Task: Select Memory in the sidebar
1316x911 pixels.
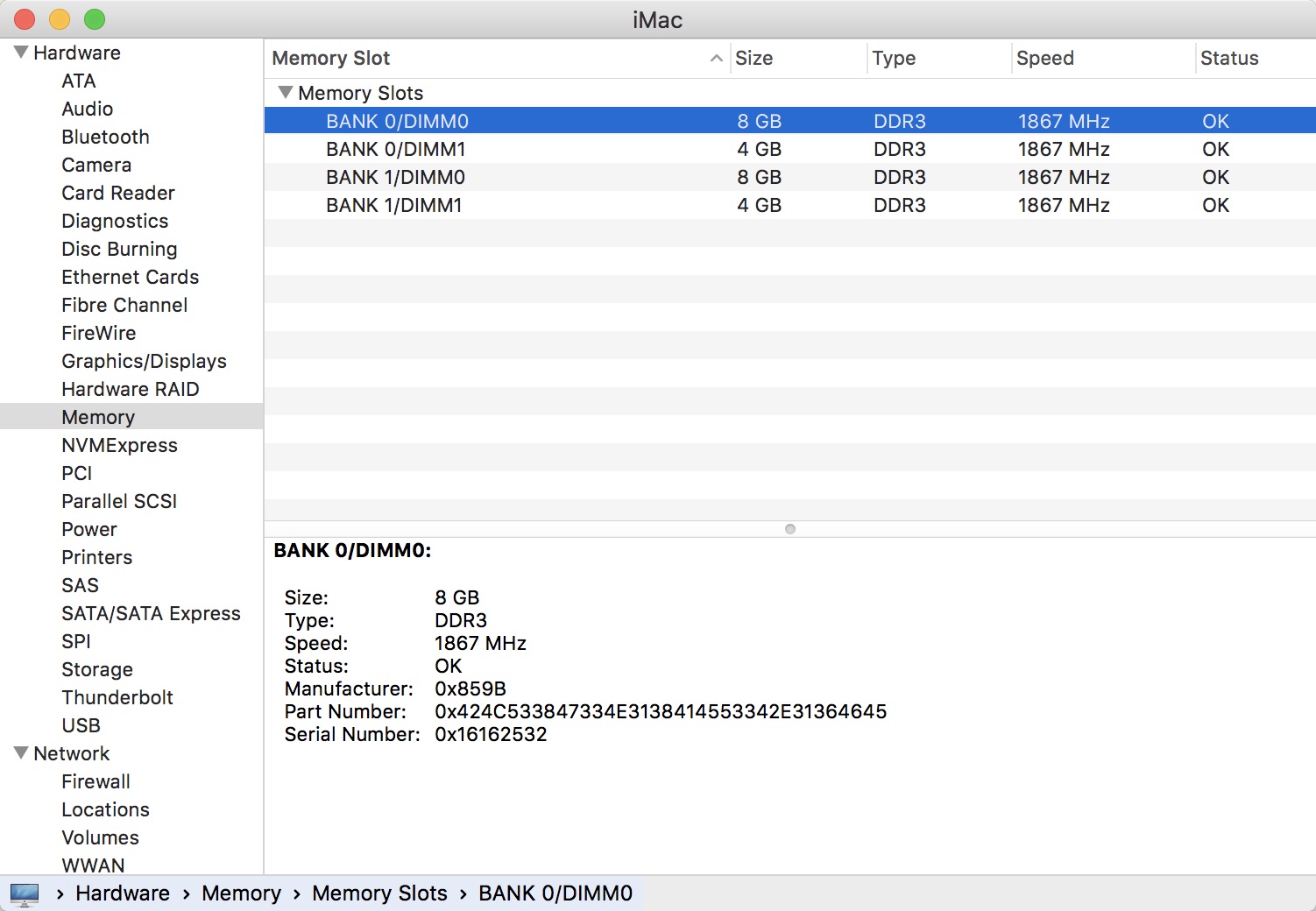Action: click(x=98, y=417)
